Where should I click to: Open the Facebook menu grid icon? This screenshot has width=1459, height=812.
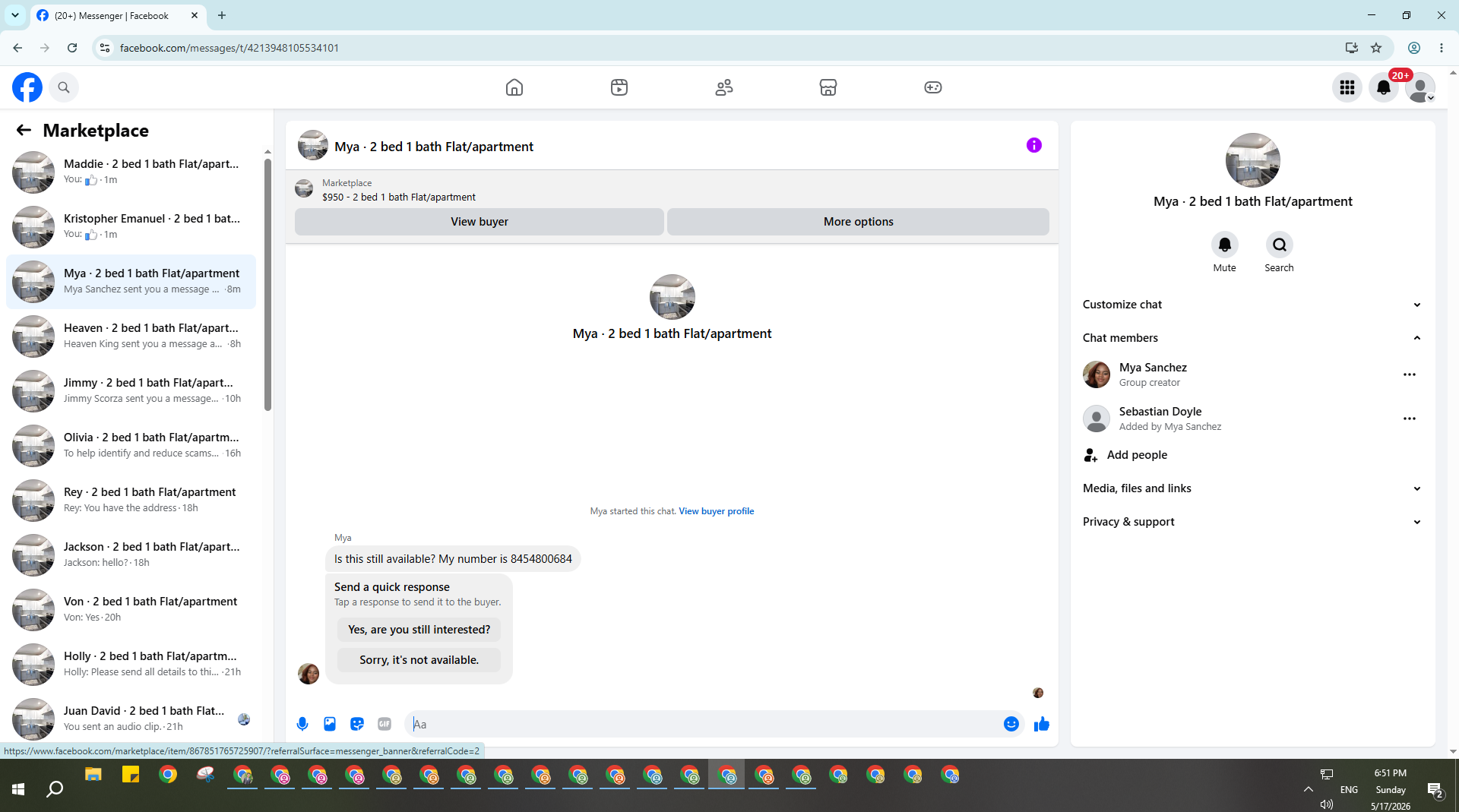click(1347, 87)
